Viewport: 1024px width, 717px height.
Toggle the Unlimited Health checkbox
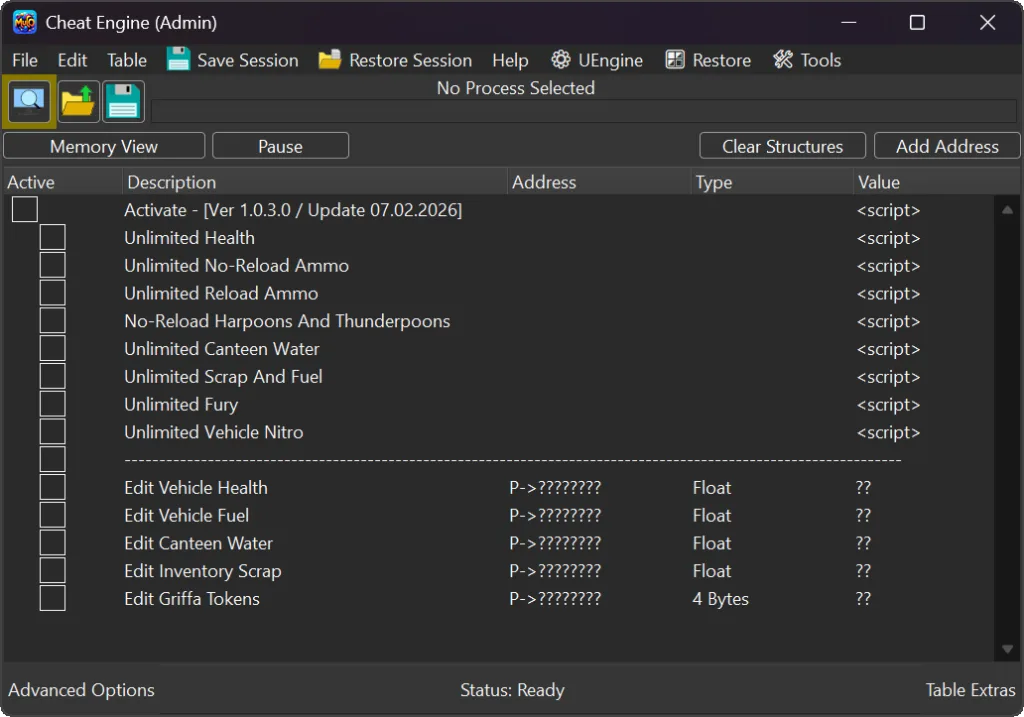[x=52, y=238]
